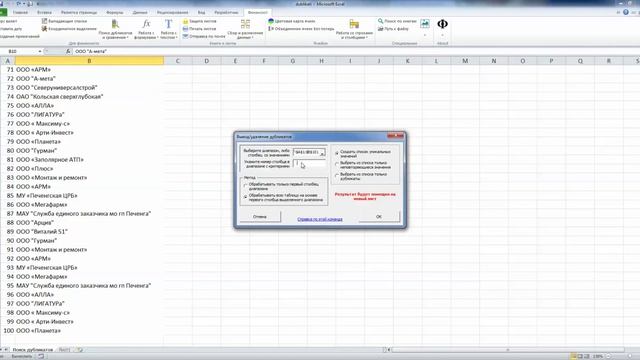Open the duplicates search and comparison tool

click(116, 29)
